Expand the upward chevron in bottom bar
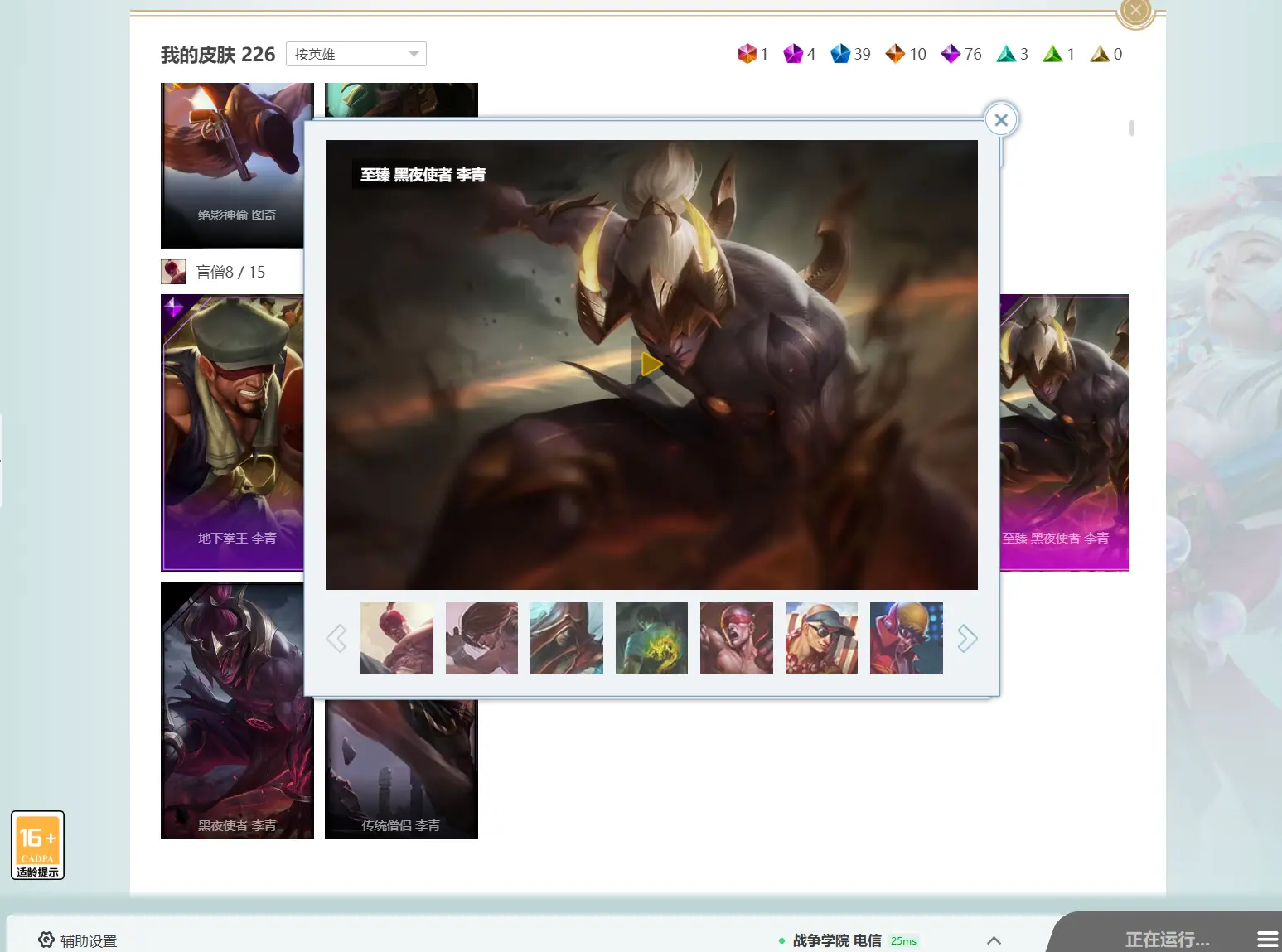 tap(994, 940)
